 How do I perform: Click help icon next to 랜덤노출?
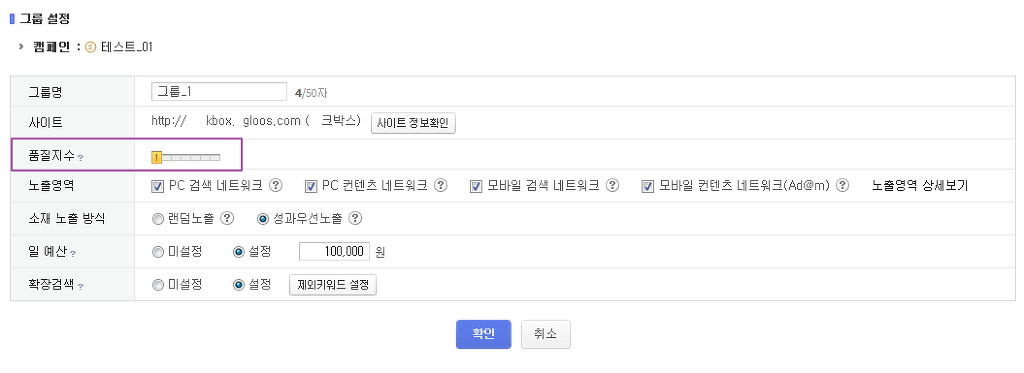(227, 219)
